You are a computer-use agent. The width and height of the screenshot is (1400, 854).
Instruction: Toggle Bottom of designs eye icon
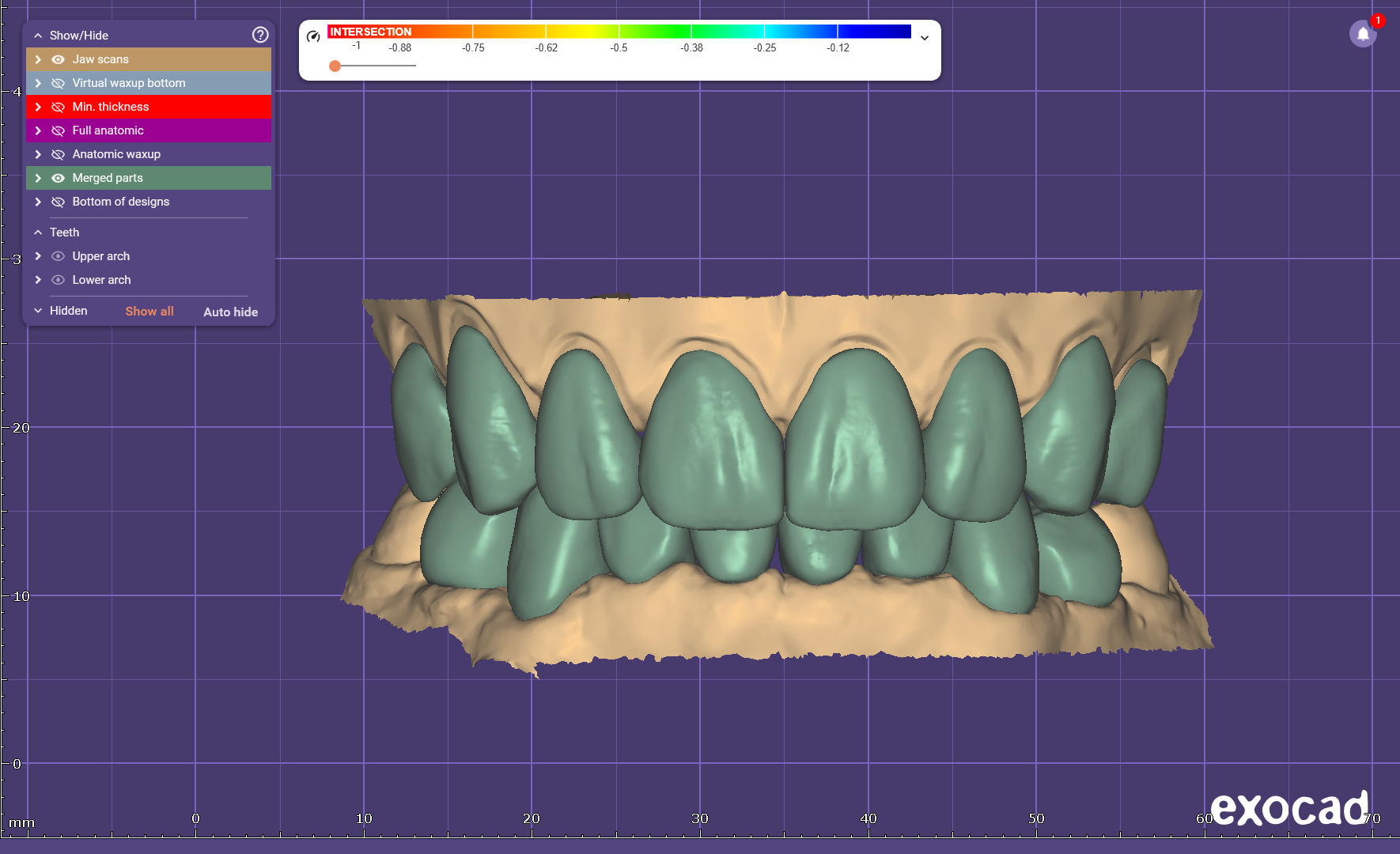(58, 202)
